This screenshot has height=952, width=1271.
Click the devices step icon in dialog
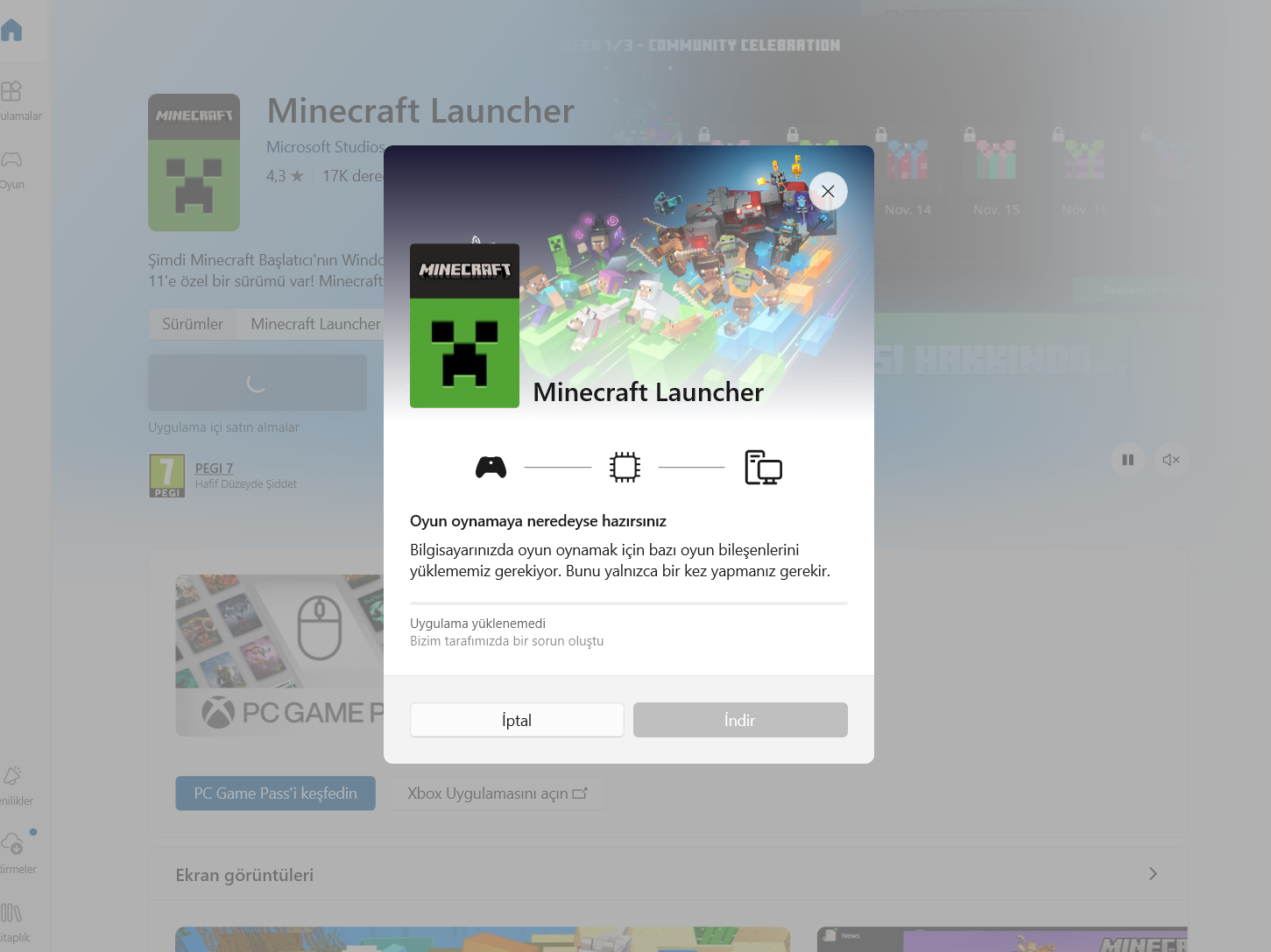[763, 468]
